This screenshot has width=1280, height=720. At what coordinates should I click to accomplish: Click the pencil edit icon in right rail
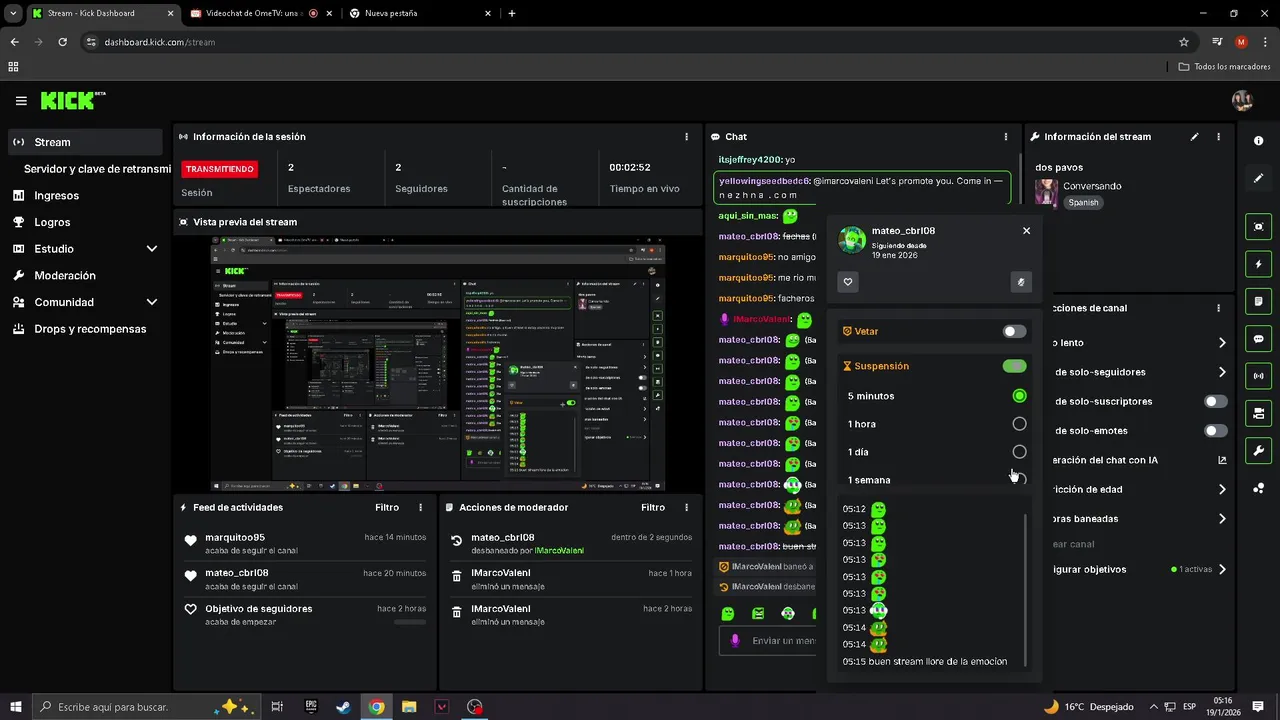(1258, 178)
